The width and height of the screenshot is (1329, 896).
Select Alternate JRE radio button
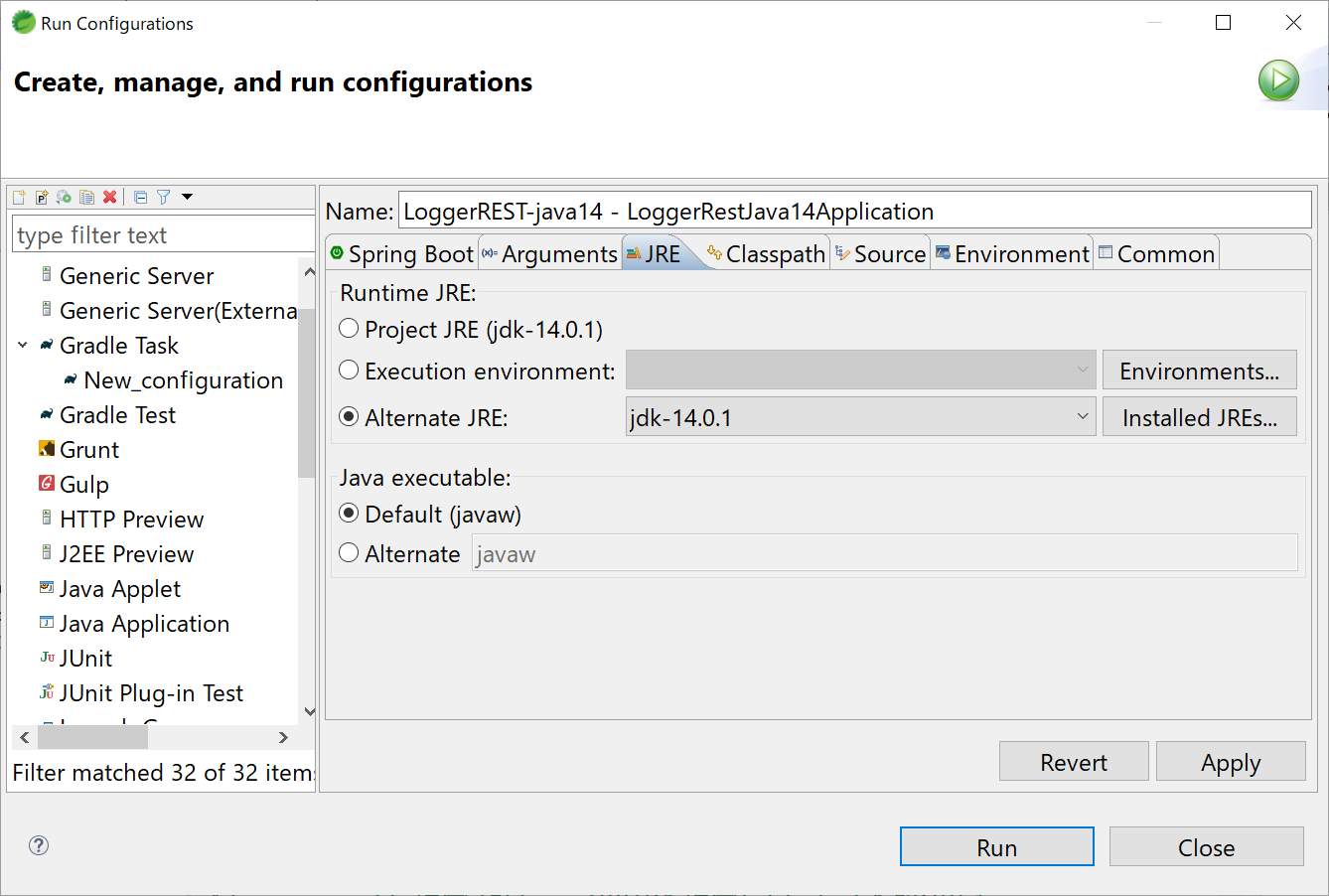tap(349, 417)
